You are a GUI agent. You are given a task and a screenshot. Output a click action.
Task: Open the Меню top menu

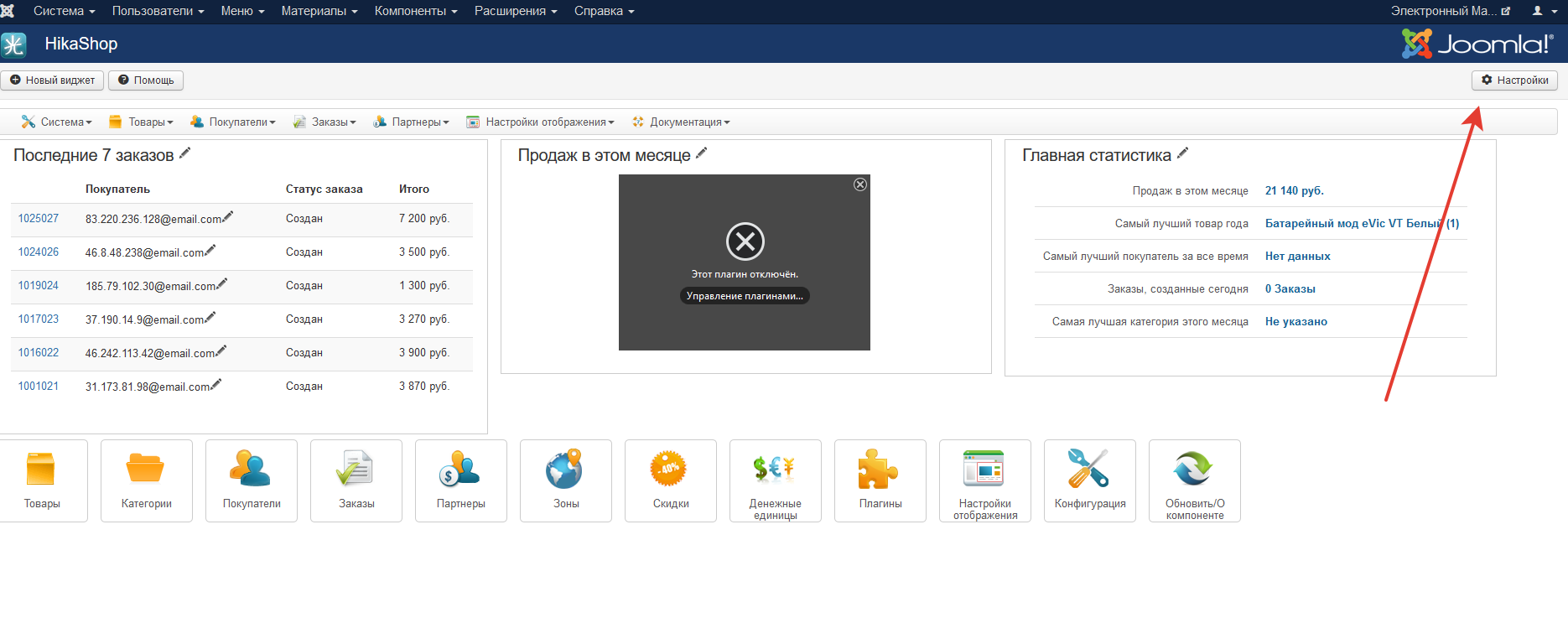coord(243,11)
